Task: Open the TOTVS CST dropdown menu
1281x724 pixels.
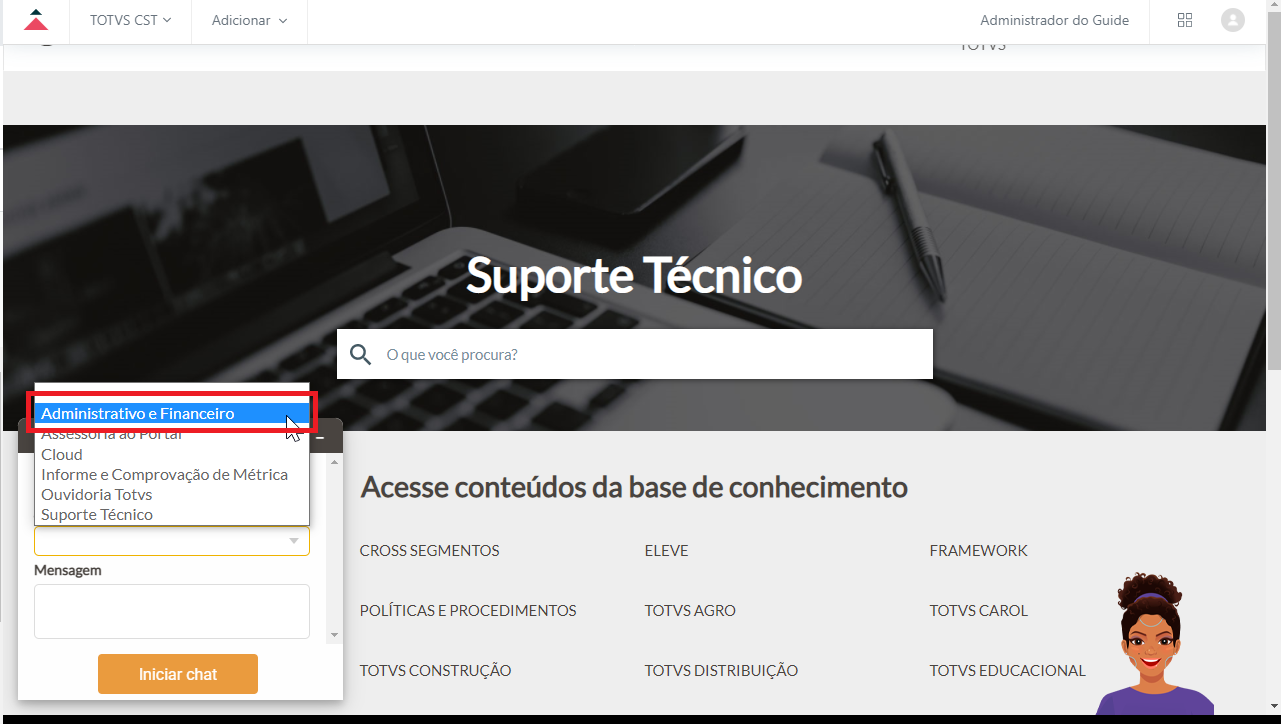Action: point(130,20)
